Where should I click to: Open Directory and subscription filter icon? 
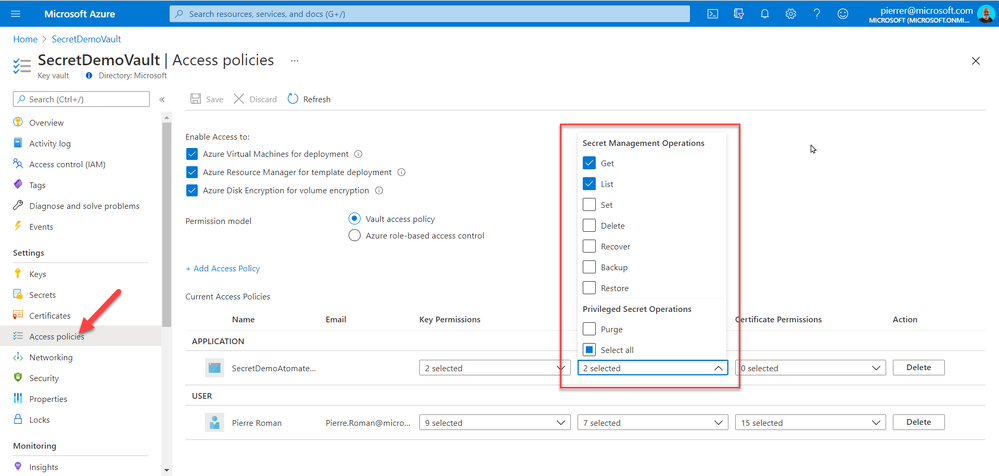pyautogui.click(x=739, y=13)
